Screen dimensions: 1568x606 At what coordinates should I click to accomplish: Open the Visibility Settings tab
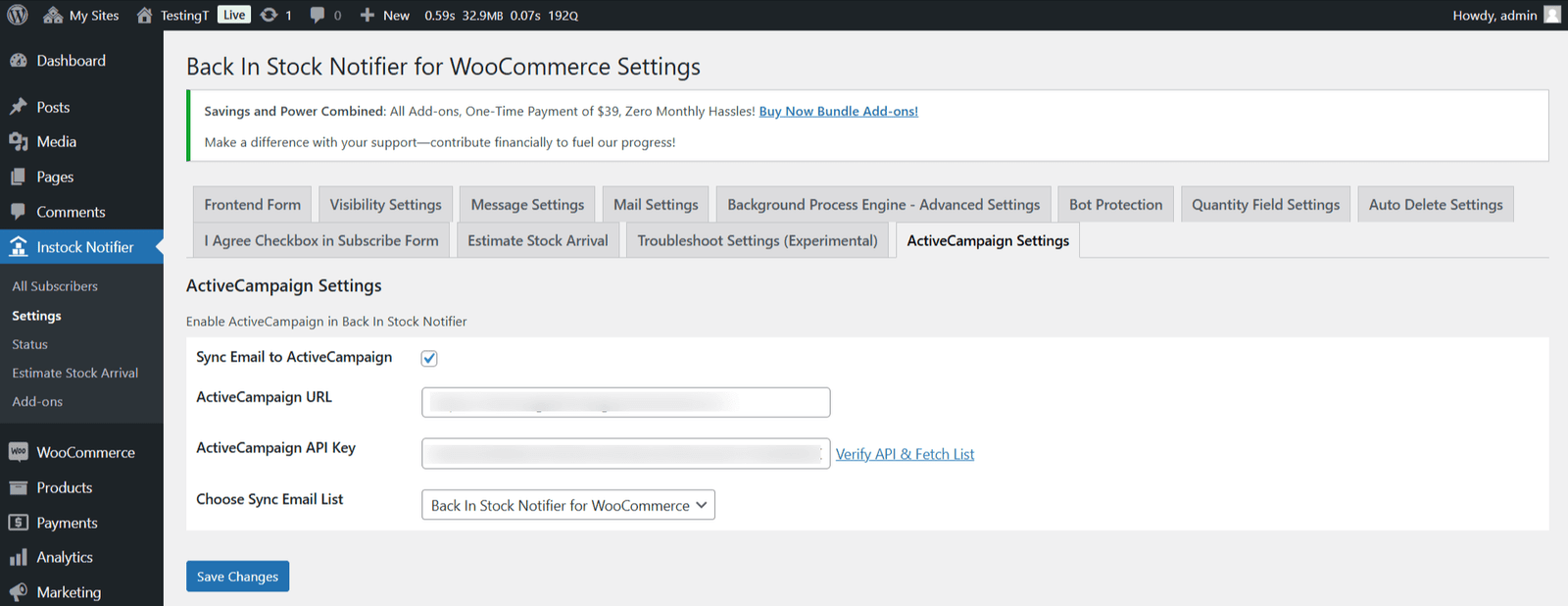(385, 204)
